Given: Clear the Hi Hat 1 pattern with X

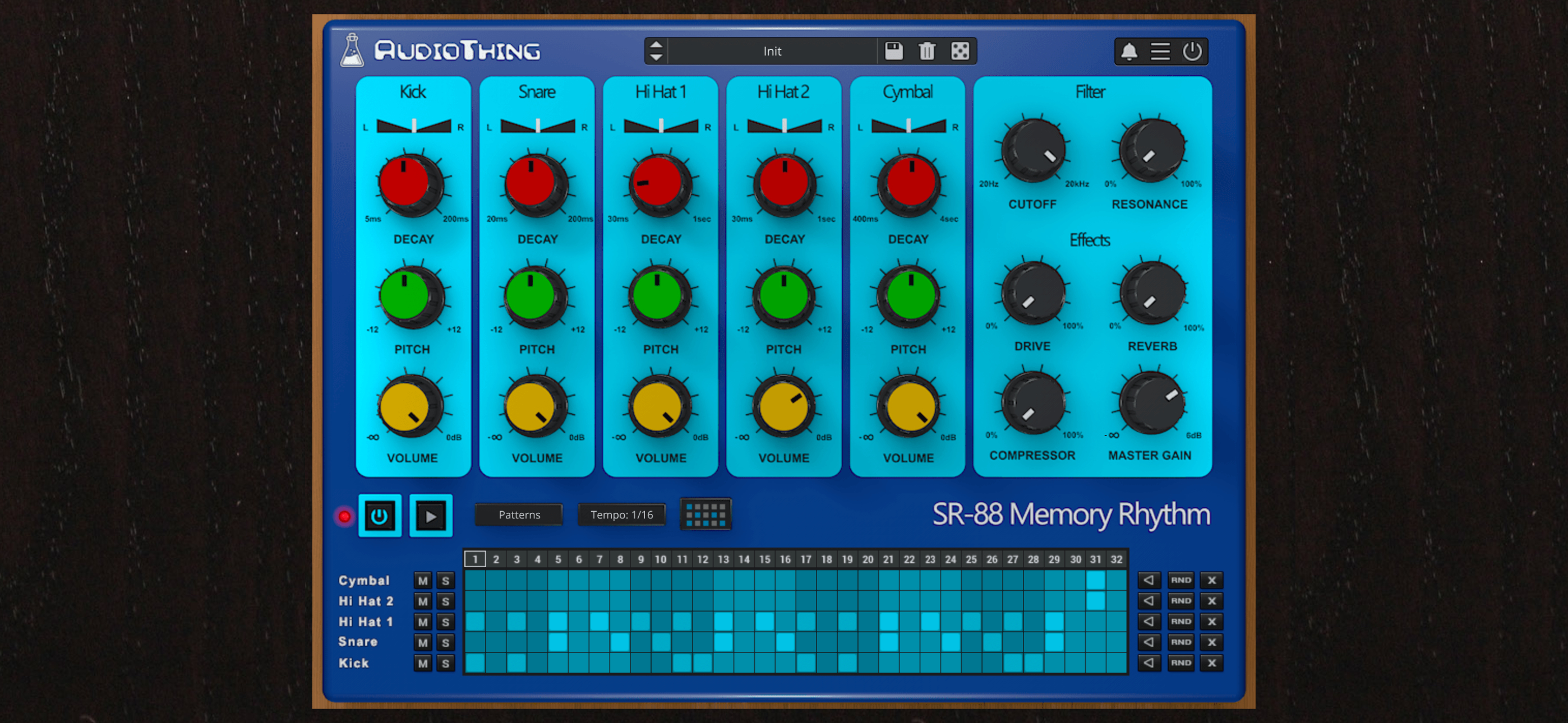Looking at the screenshot, I should [x=1211, y=622].
